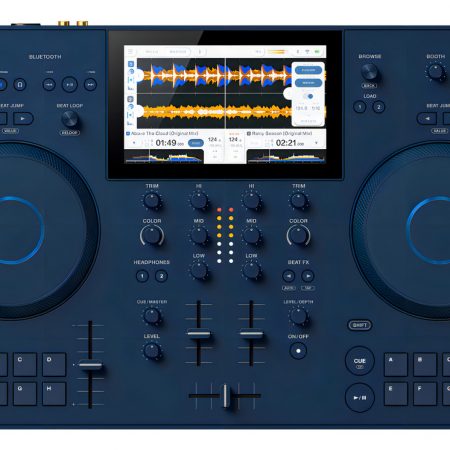Viewport: 450px width, 450px height.
Task: Tap left deck Beat Jump forward arrow
Action: (23, 118)
